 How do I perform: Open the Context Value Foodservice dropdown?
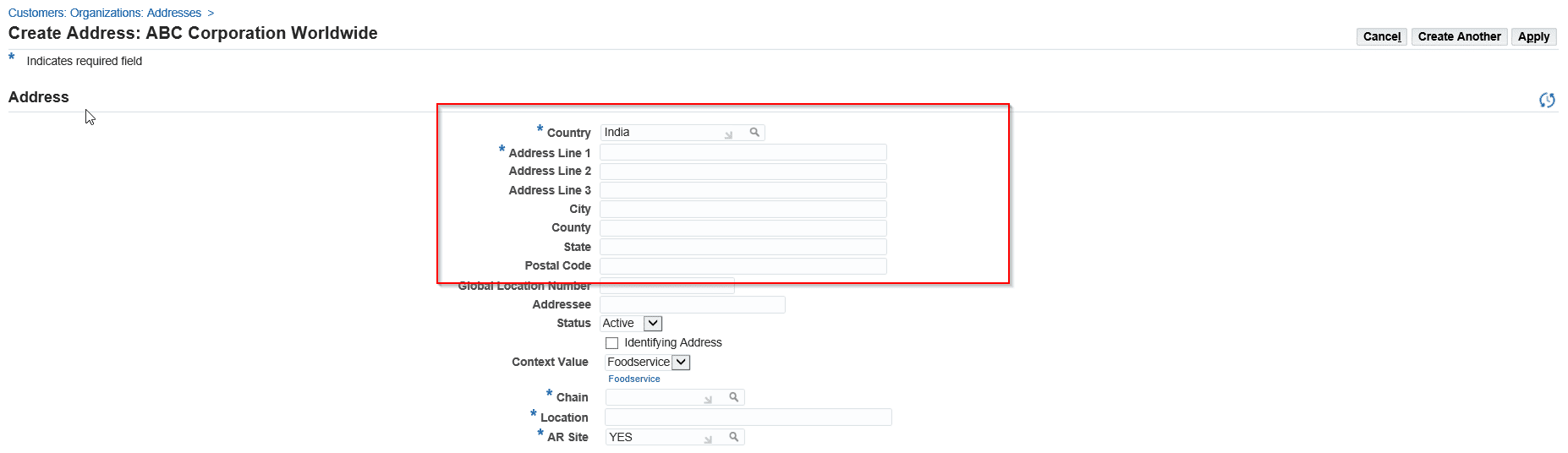648,362
